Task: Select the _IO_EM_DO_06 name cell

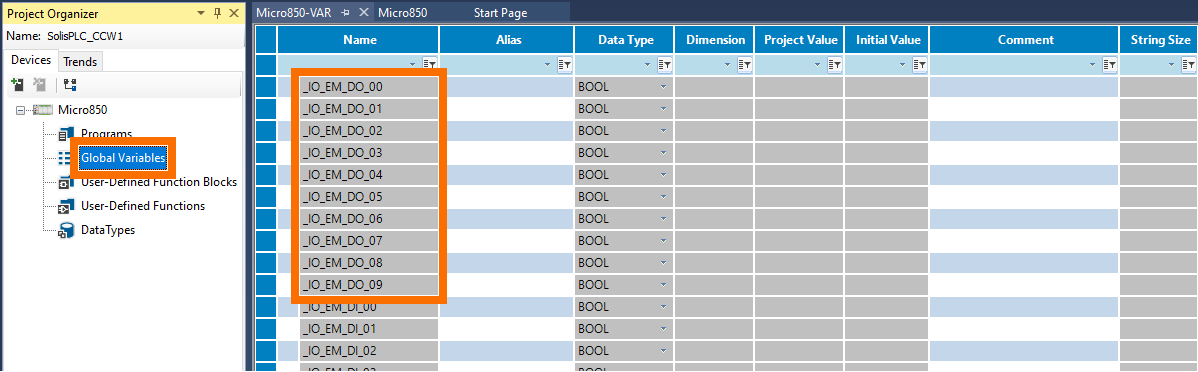Action: tap(369, 219)
